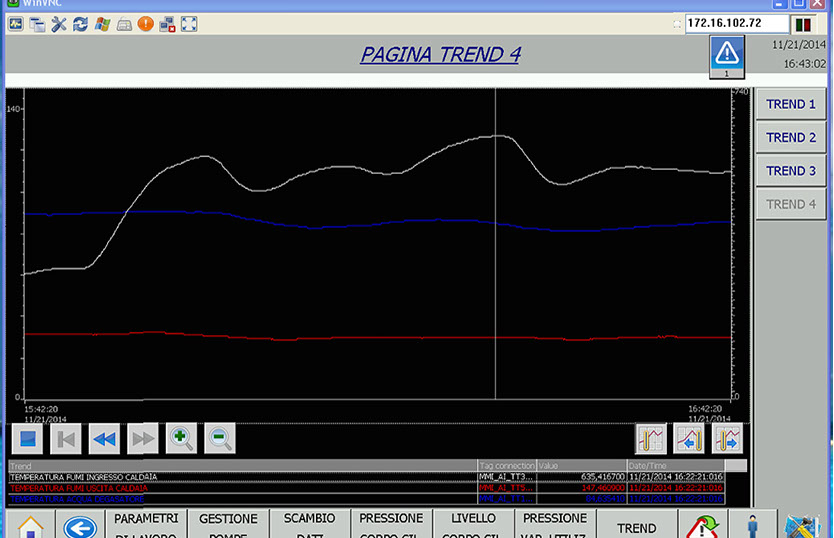
Task: Jump to trend start with skip-back button
Action: point(66,437)
